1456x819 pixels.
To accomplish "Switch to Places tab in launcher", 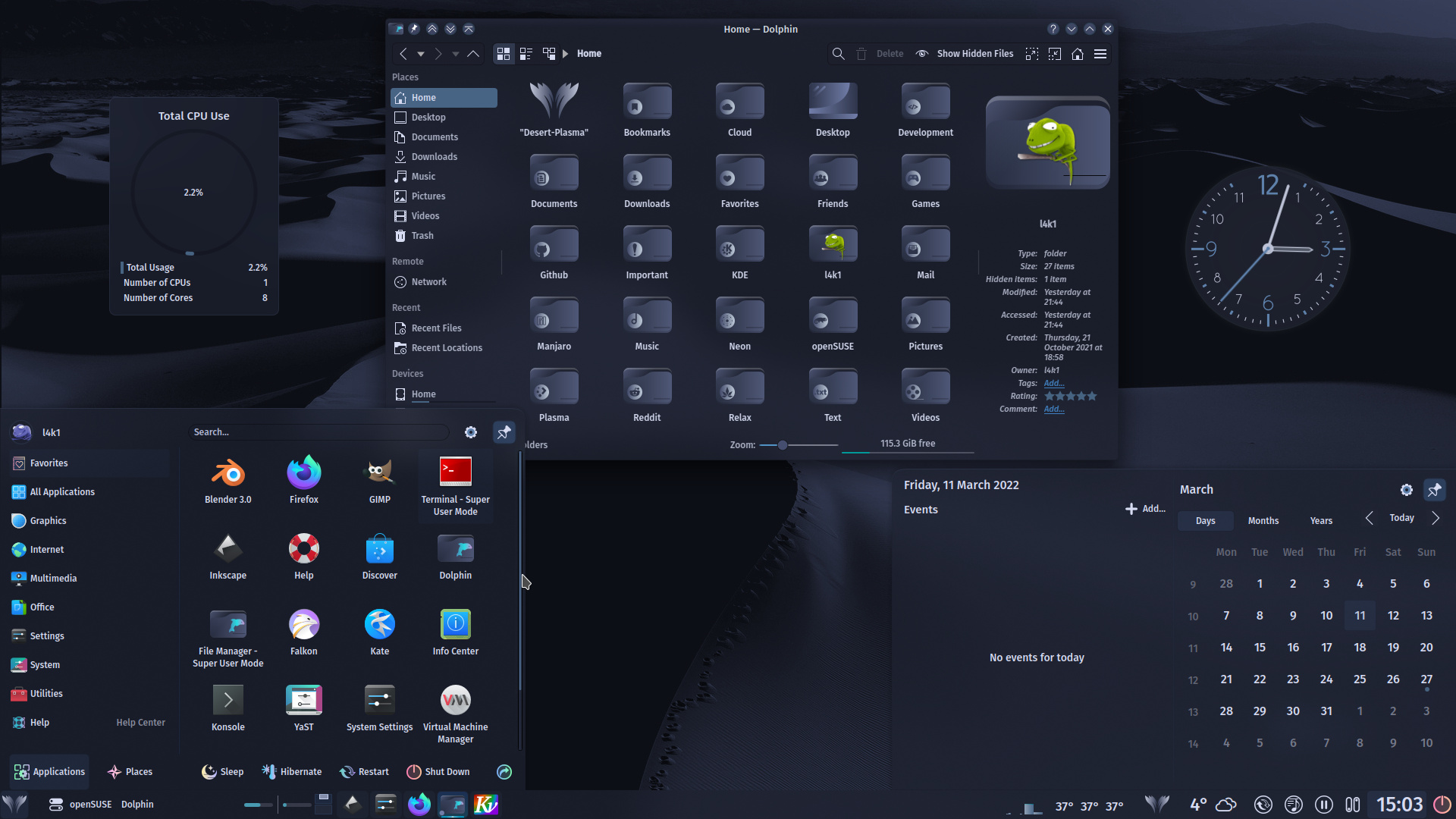I will click(x=130, y=772).
